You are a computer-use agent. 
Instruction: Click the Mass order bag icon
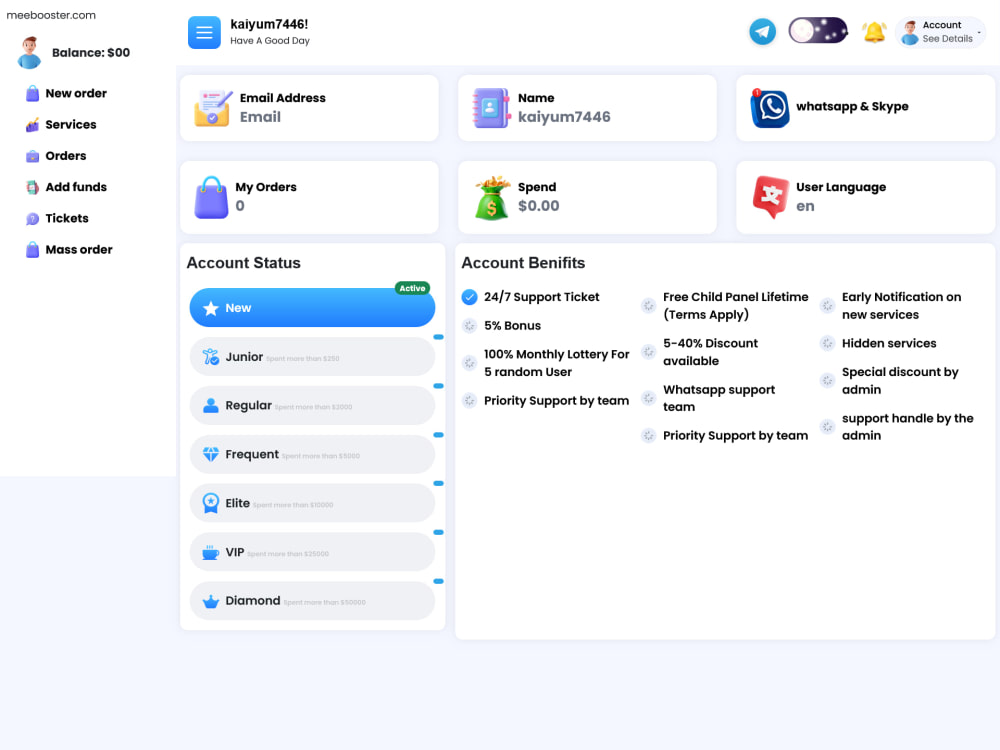pos(33,249)
